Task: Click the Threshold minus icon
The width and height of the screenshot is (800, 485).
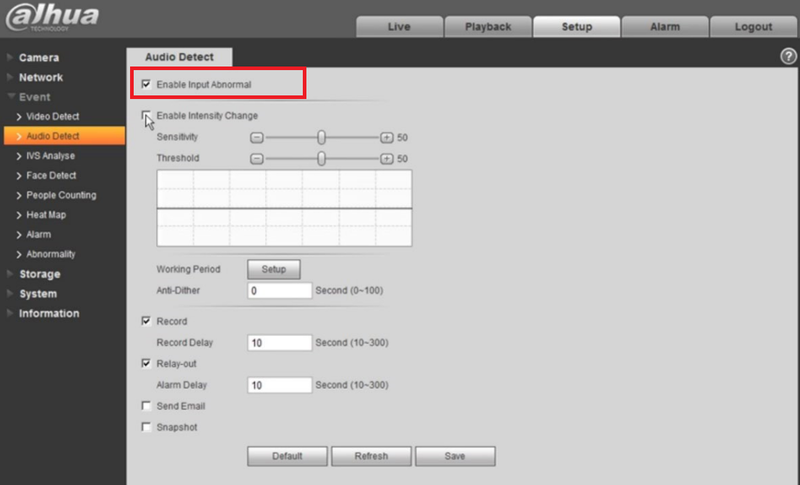Action: tap(257, 159)
